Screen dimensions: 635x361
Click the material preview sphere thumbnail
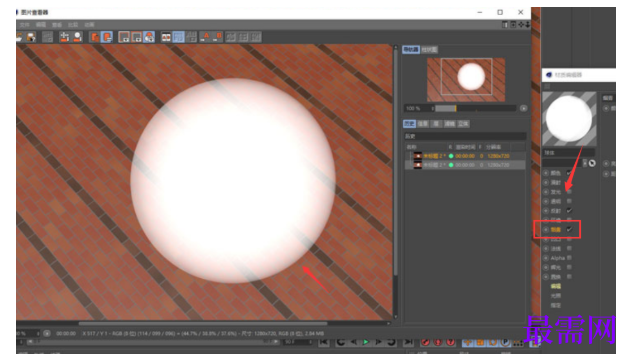click(569, 118)
